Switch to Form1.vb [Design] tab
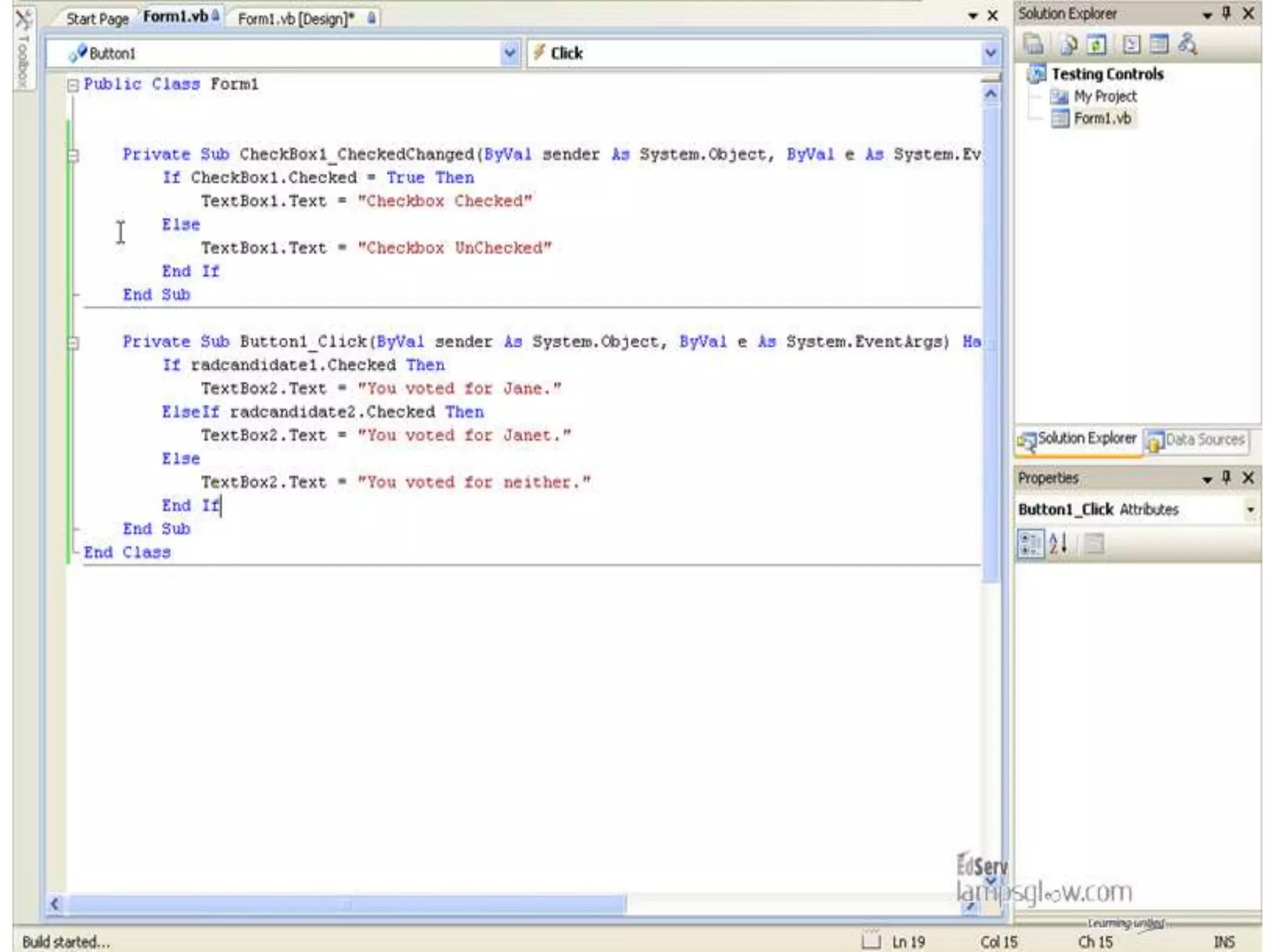 click(306, 19)
